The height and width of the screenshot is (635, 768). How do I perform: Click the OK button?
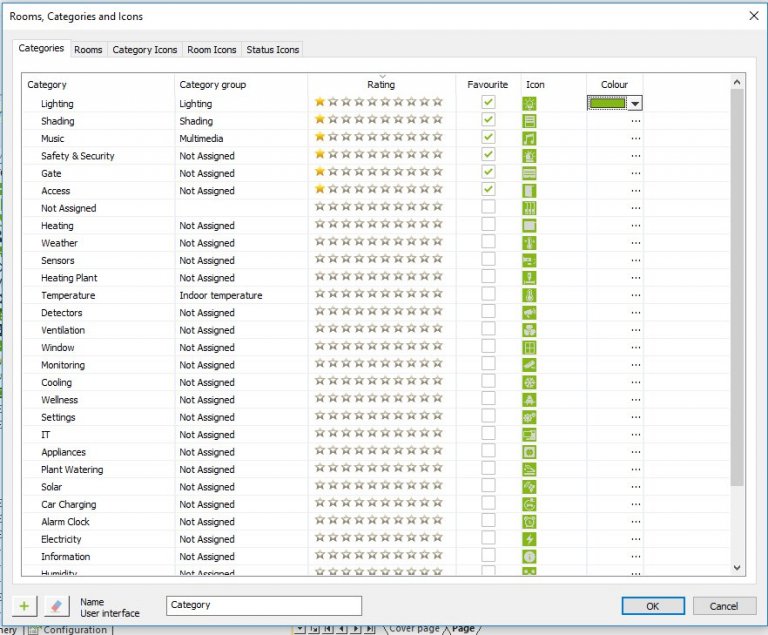(652, 606)
